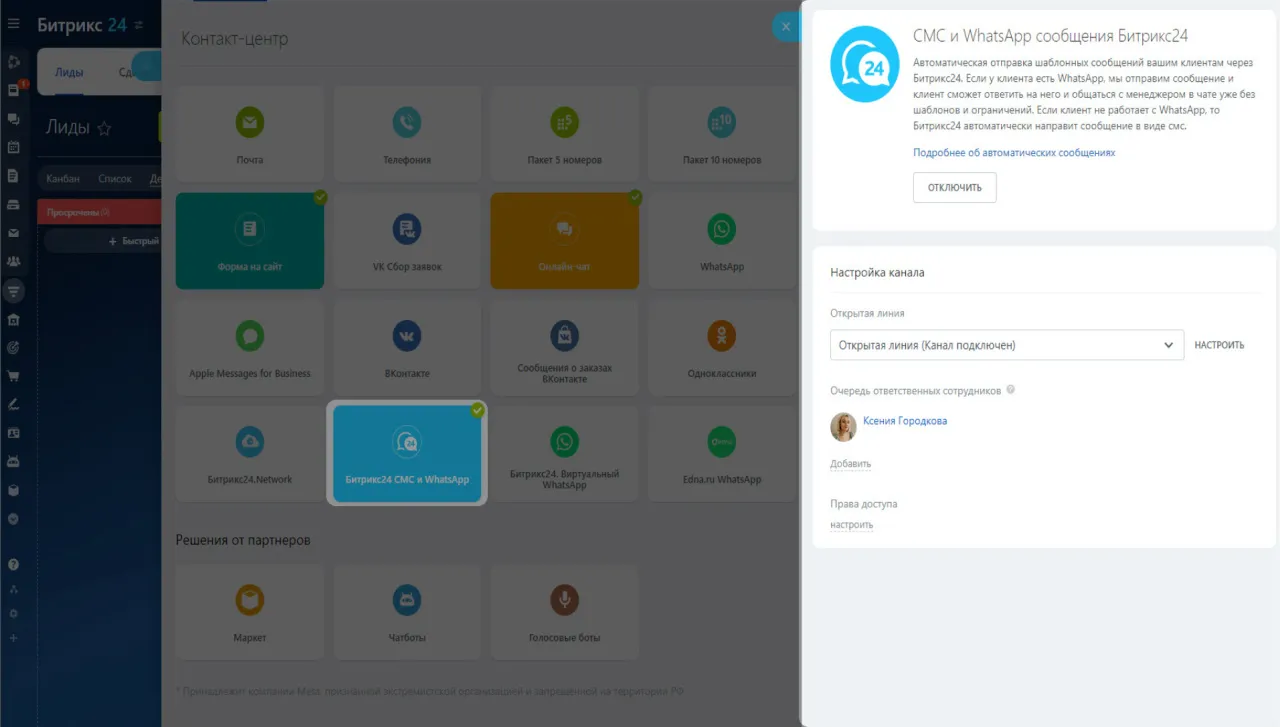Open the settings gear in left sidebar
This screenshot has height=727, width=1280.
click(13, 613)
